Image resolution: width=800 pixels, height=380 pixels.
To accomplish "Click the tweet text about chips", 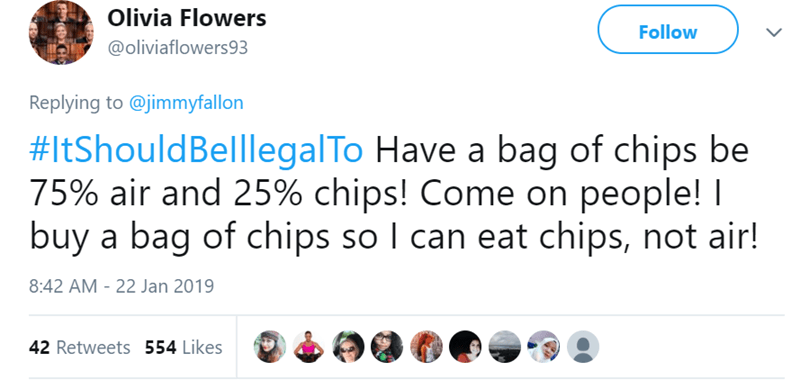I will point(393,195).
